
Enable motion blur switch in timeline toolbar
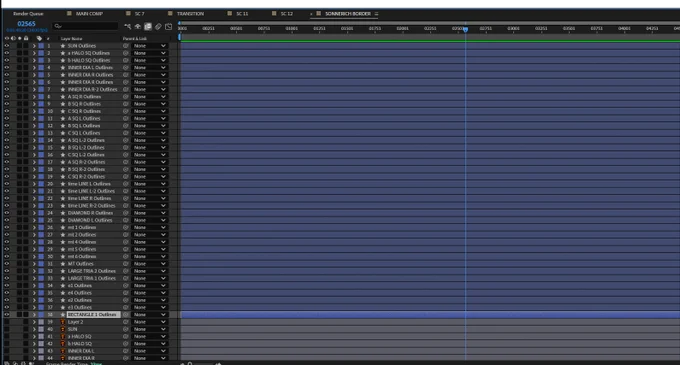coord(158,26)
